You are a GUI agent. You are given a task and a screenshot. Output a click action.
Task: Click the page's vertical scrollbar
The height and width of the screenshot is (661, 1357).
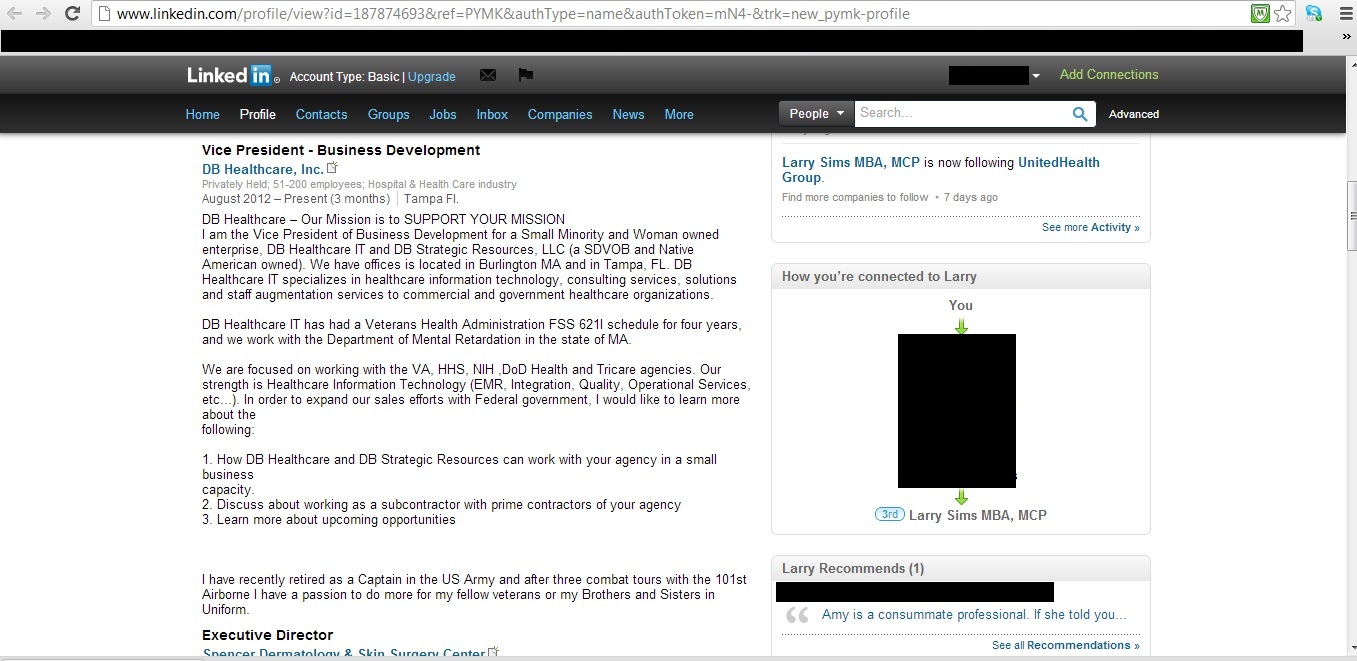coord(1351,216)
